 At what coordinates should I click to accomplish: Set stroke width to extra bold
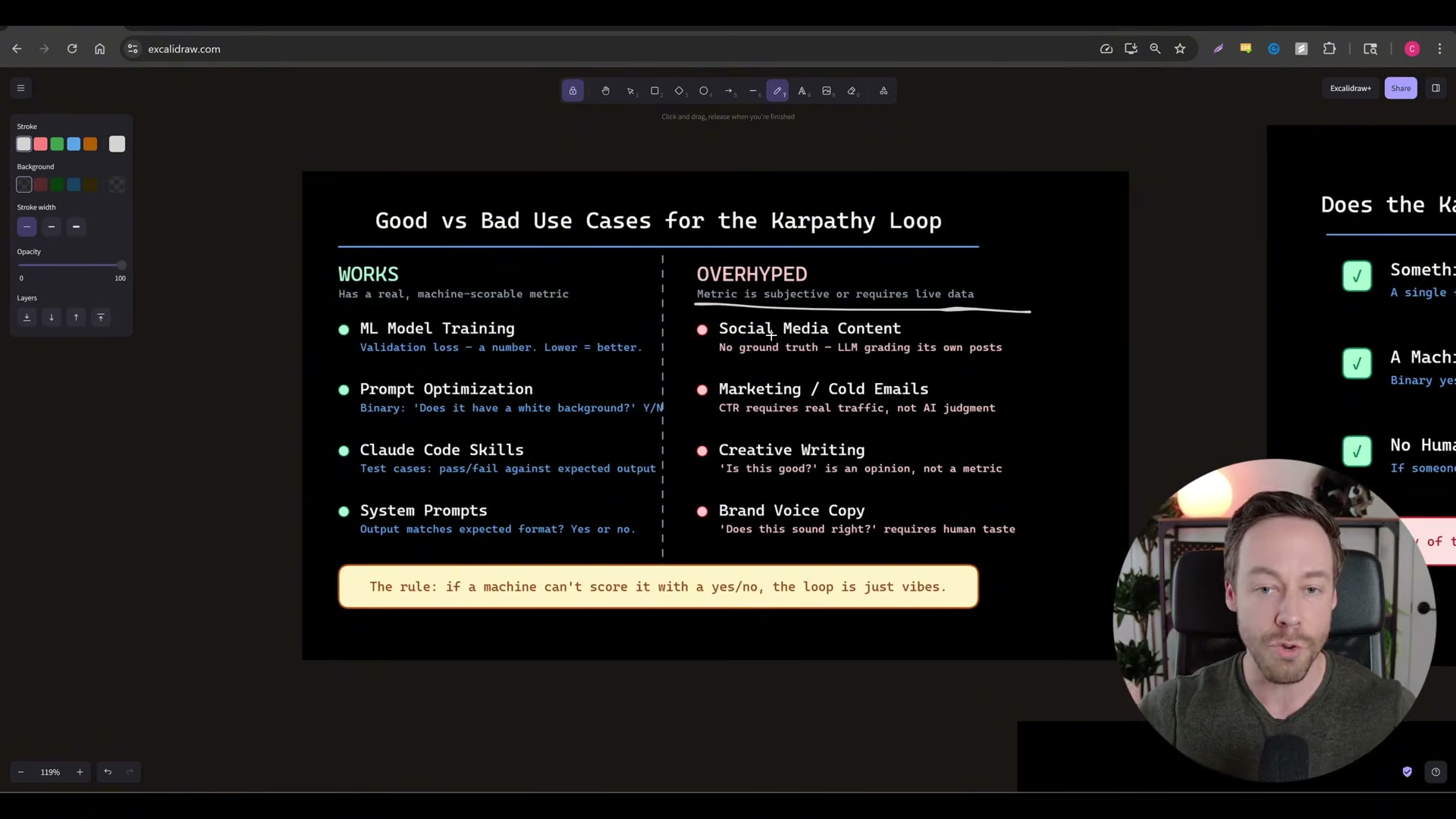pyautogui.click(x=76, y=227)
